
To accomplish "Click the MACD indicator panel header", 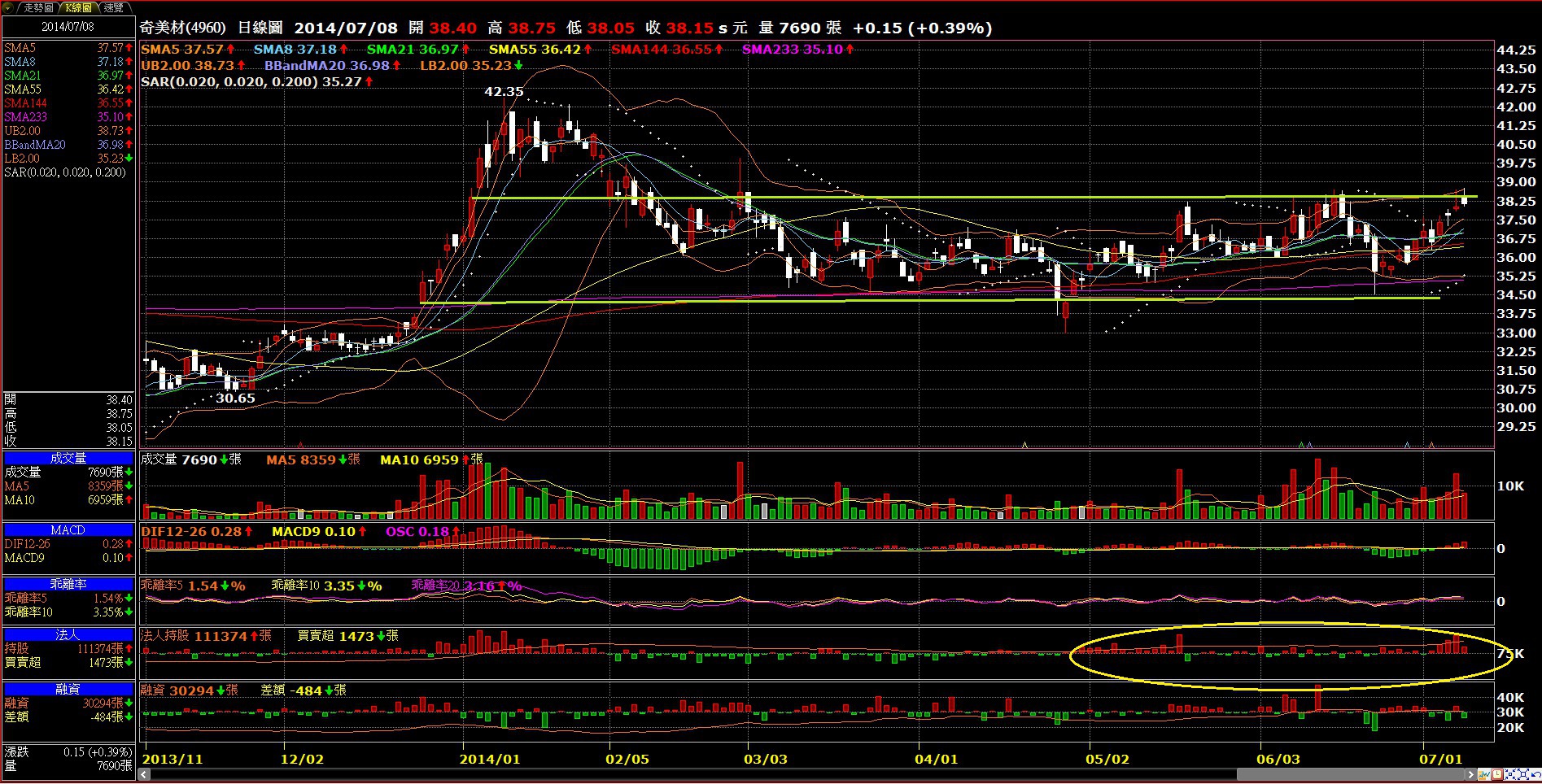I will pos(68,529).
